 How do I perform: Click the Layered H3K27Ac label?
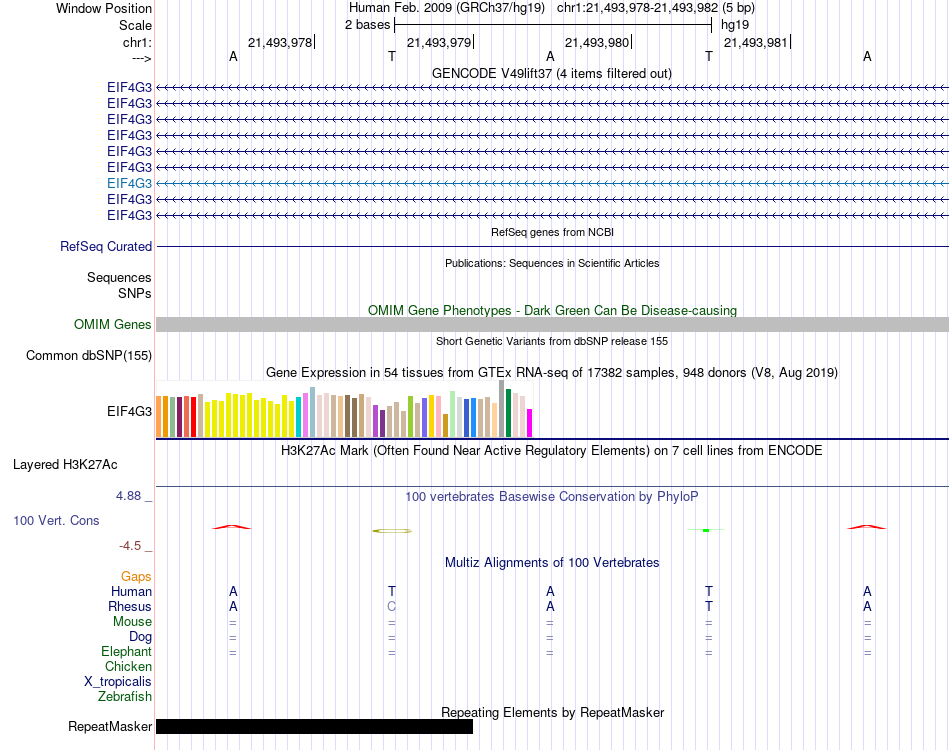[65, 465]
